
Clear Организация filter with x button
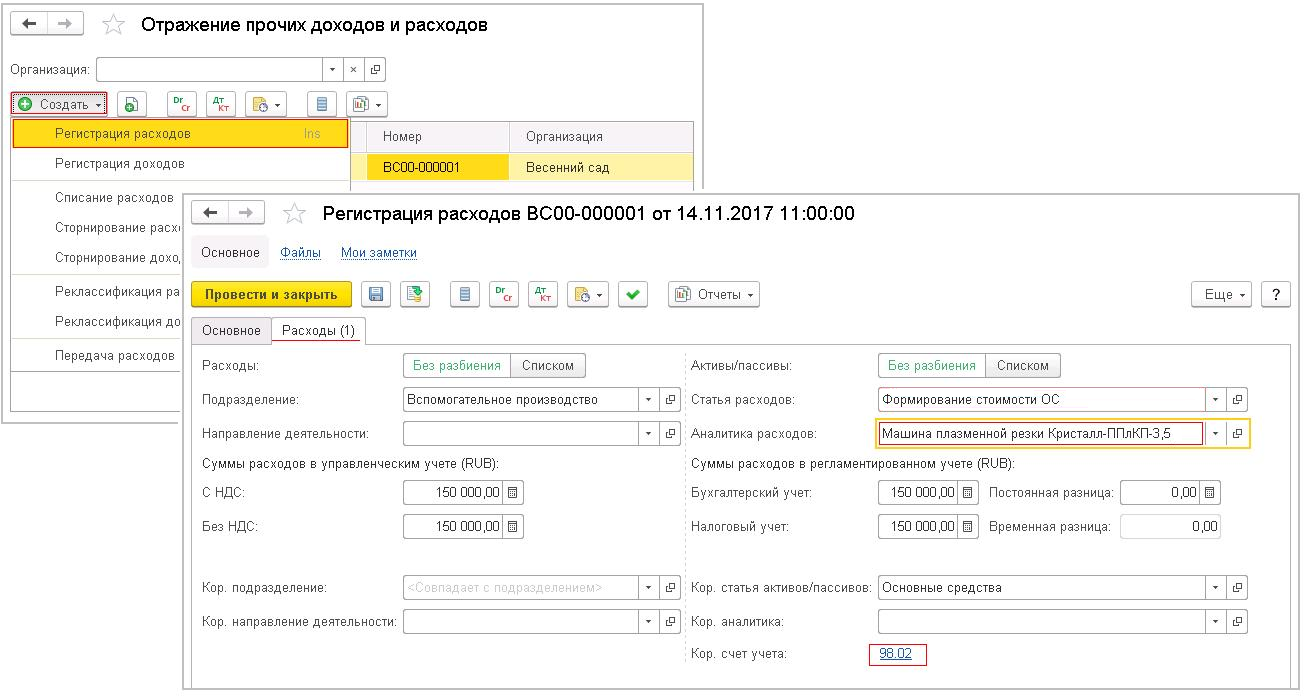click(354, 70)
